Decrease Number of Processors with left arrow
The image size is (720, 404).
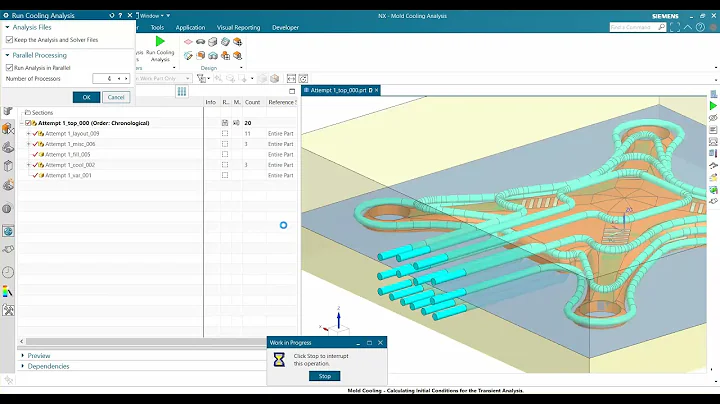[x=119, y=79]
